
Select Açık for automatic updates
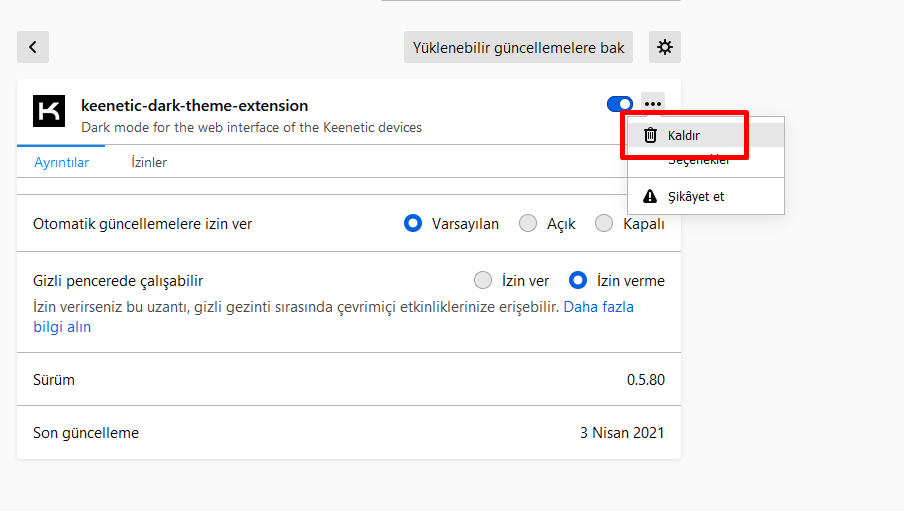[528, 223]
